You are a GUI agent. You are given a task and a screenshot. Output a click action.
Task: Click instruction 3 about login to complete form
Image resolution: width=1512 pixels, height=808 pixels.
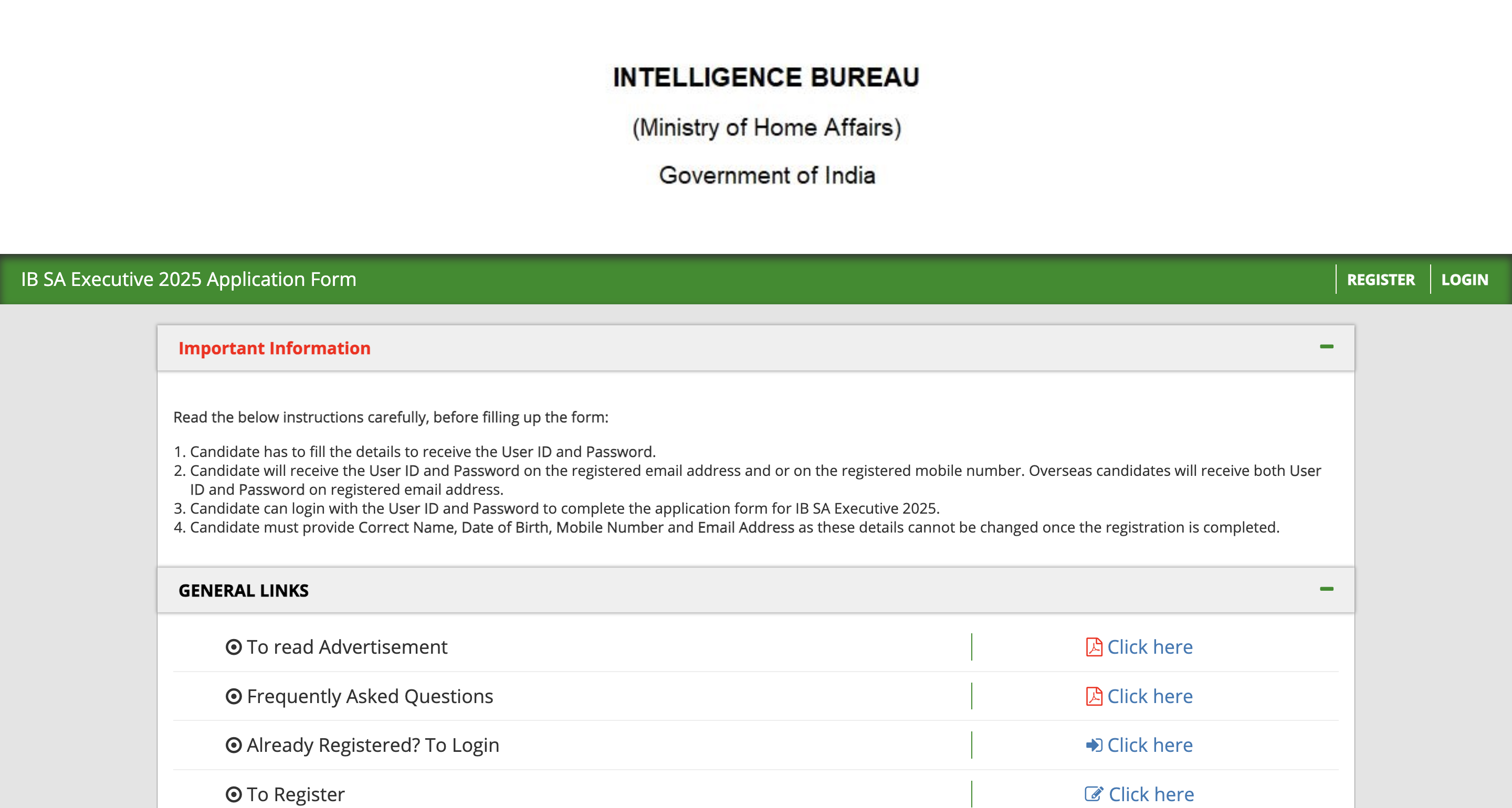pyautogui.click(x=565, y=508)
